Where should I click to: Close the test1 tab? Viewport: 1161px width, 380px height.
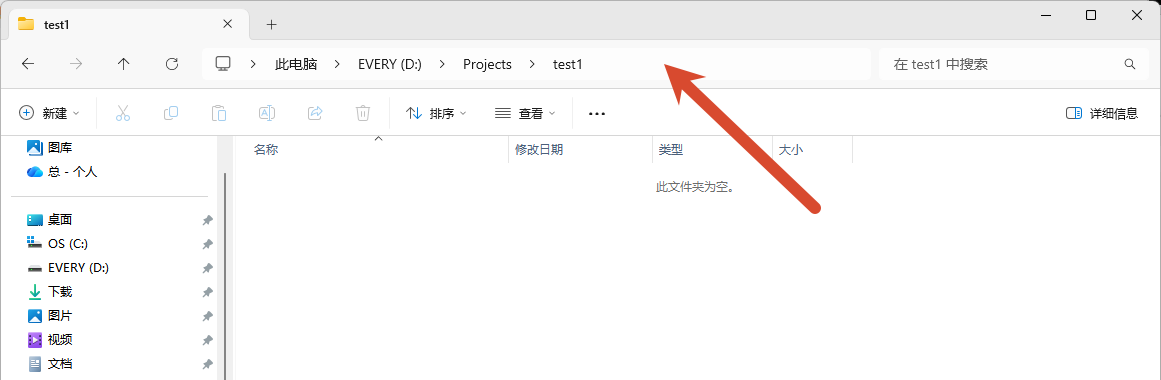pos(227,24)
